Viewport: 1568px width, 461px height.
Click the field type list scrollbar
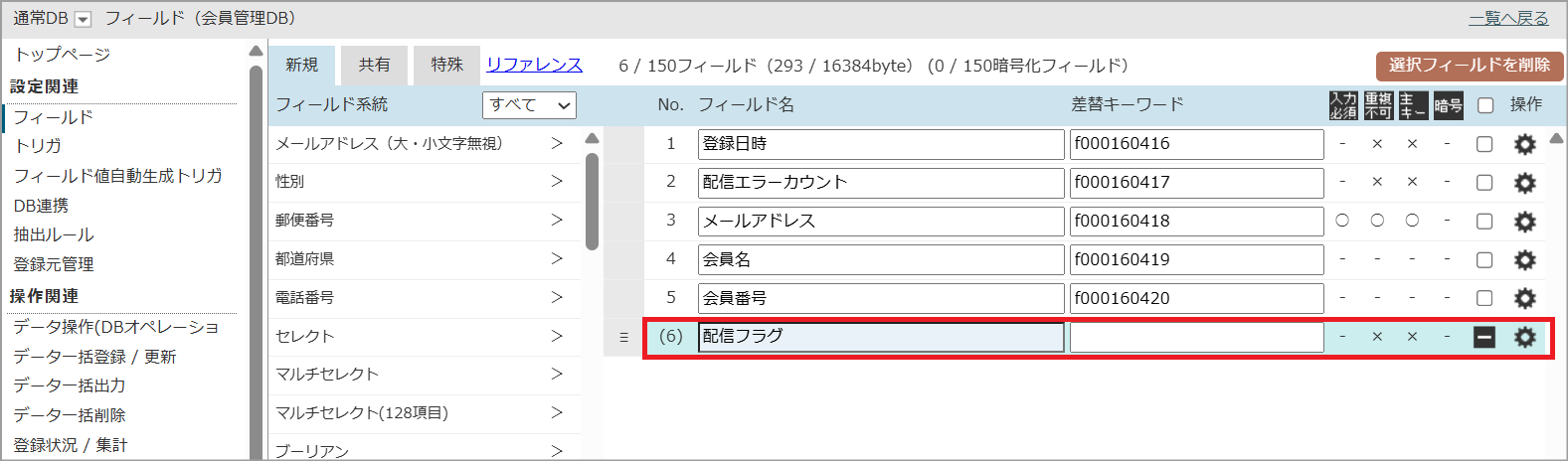(x=592, y=199)
